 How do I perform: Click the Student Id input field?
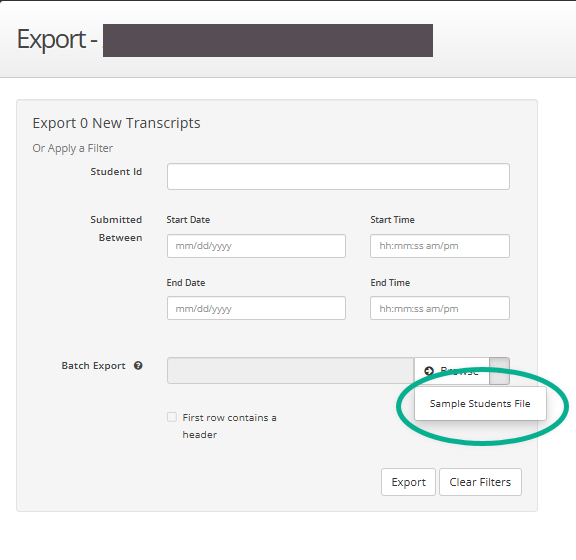pyautogui.click(x=338, y=177)
